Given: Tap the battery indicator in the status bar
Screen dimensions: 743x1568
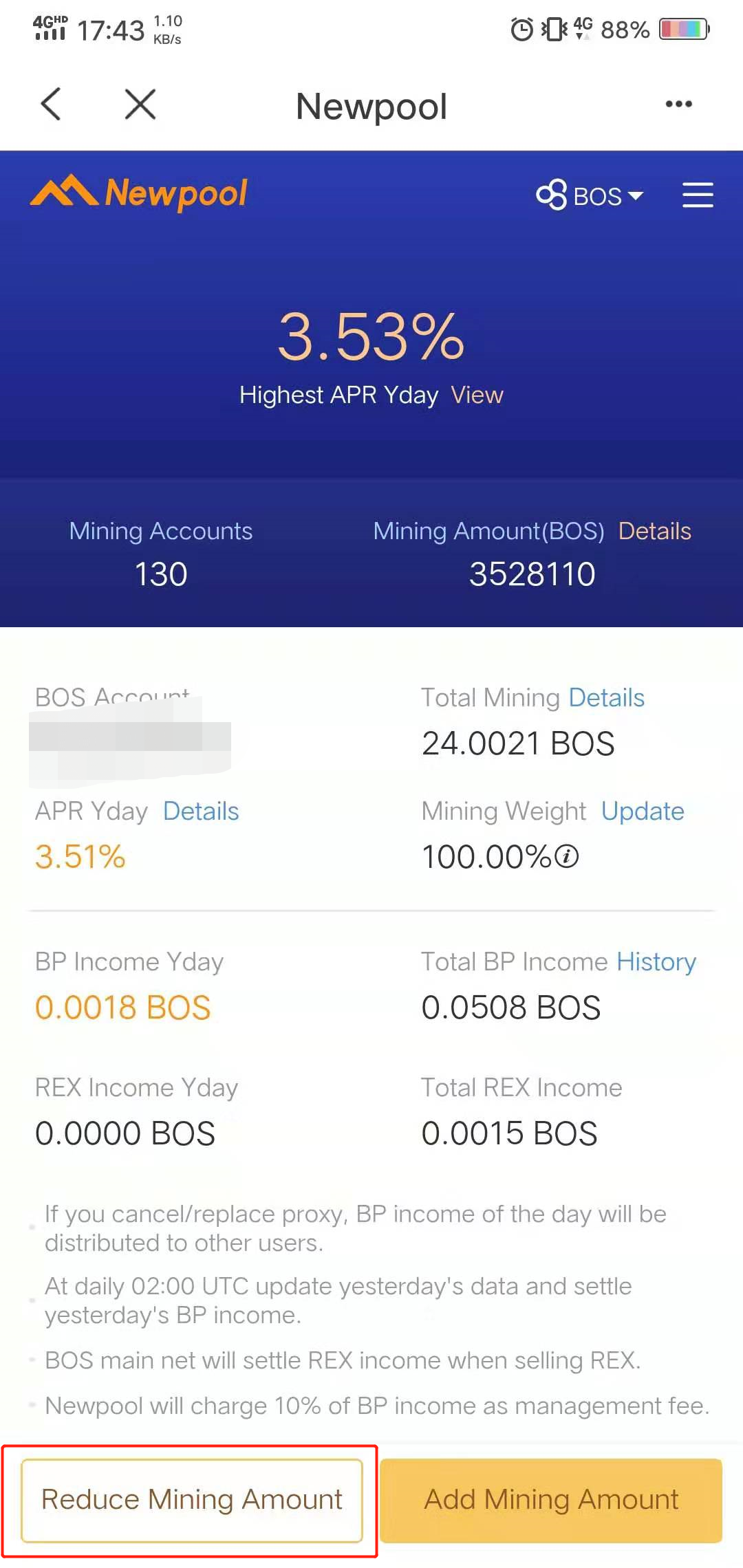Looking at the screenshot, I should click(684, 30).
